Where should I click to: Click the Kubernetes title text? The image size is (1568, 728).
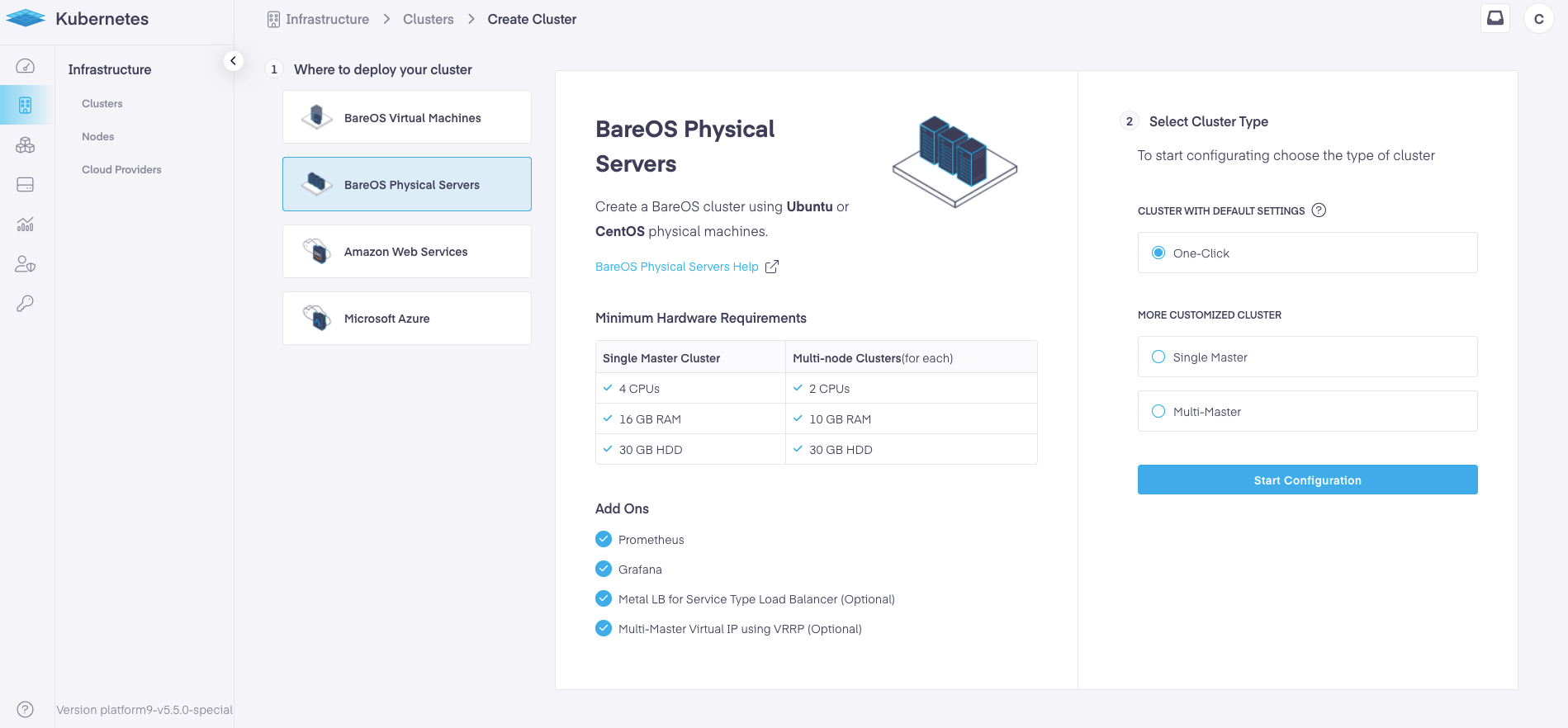tap(102, 19)
